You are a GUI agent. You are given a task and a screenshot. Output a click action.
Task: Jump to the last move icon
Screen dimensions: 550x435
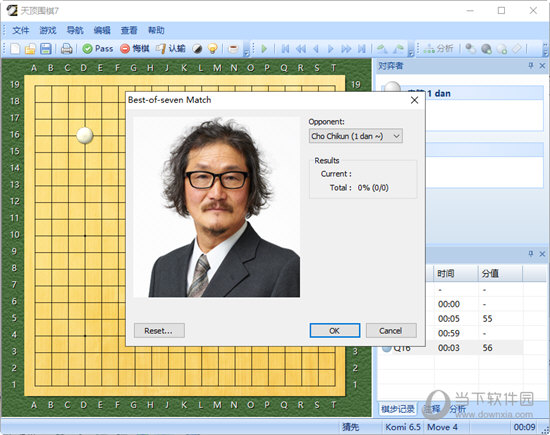[362, 48]
